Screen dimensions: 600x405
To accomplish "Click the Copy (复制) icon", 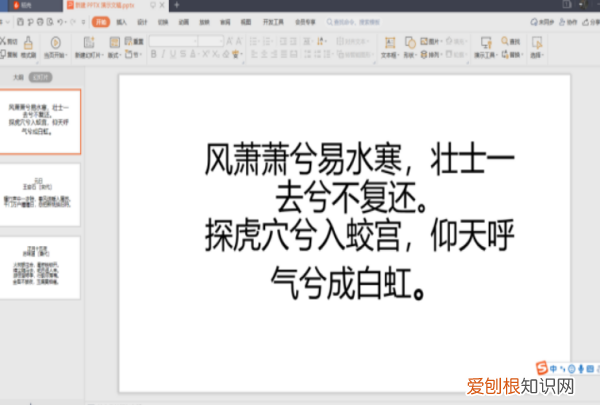I will 3,54.
